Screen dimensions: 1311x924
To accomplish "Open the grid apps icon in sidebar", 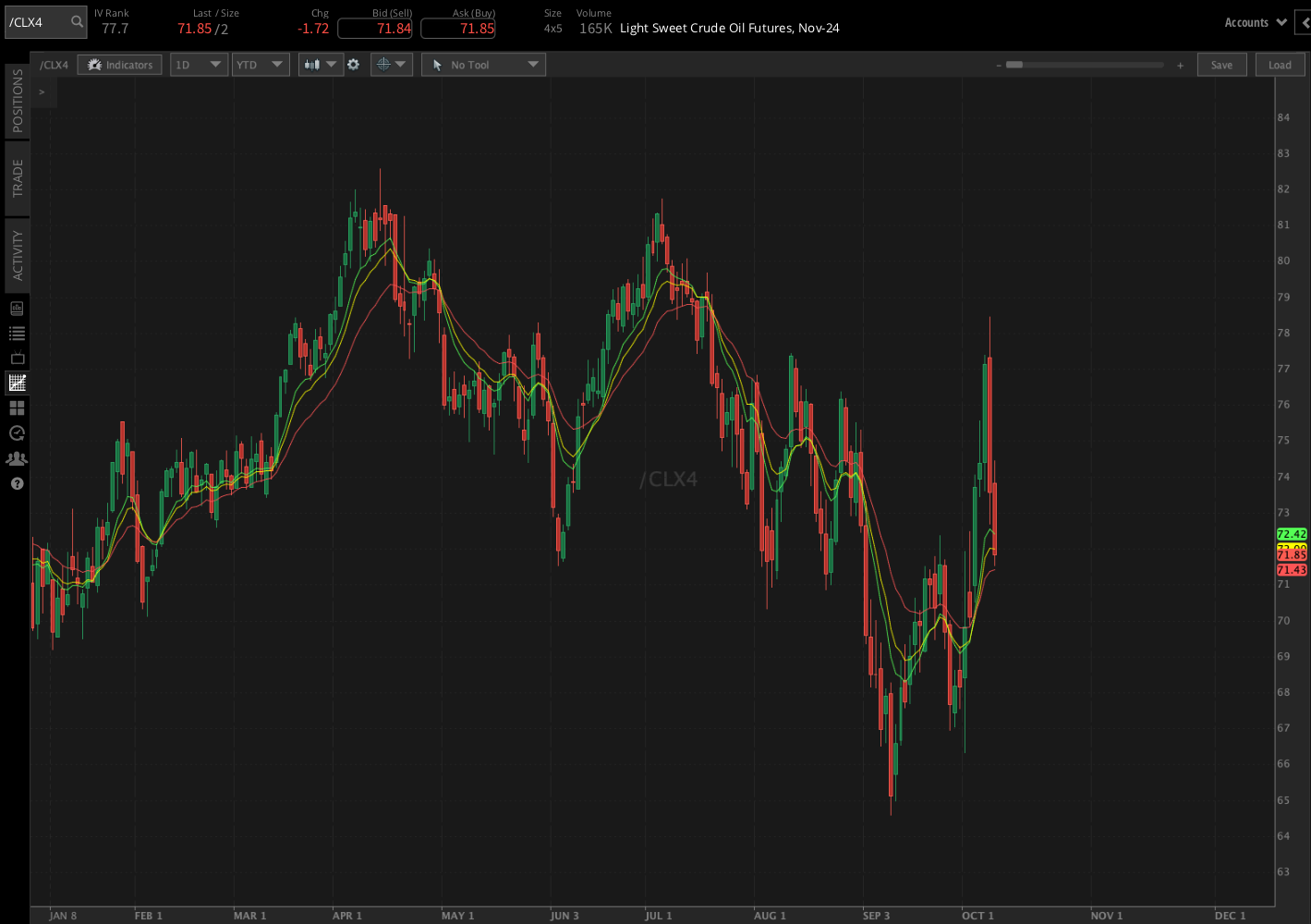I will tap(17, 407).
